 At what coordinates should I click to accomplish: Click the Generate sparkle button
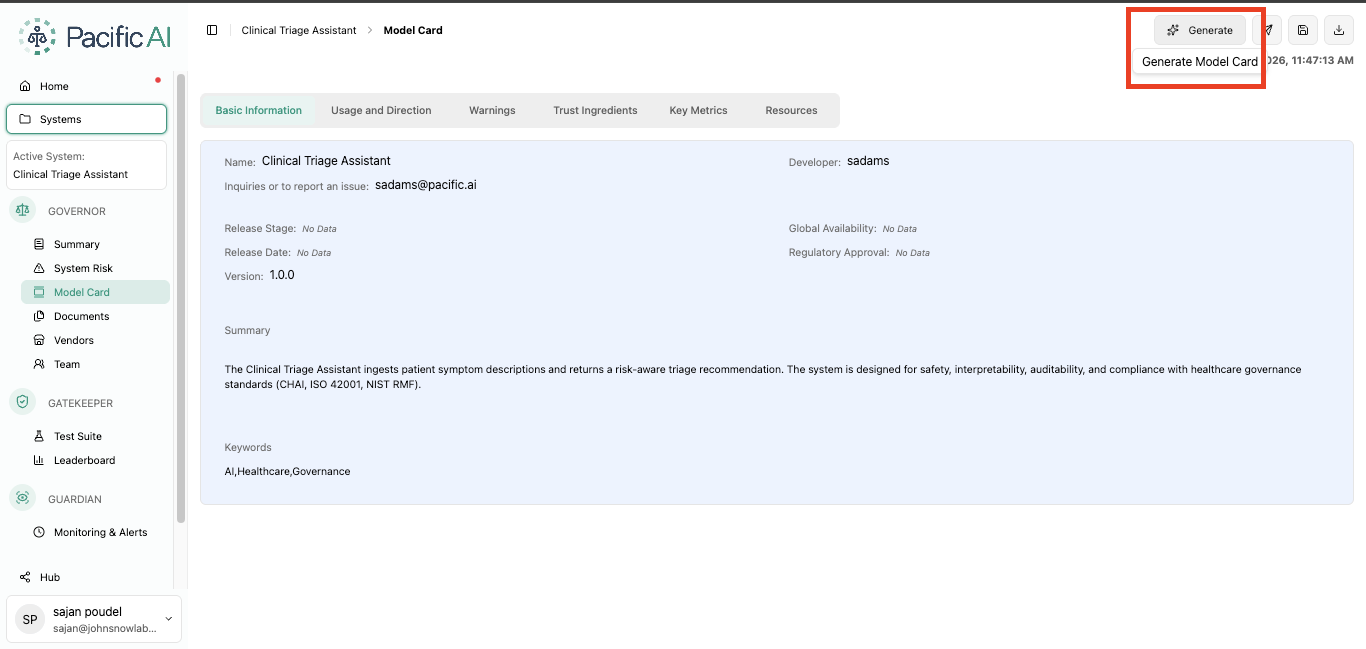pyautogui.click(x=1199, y=30)
